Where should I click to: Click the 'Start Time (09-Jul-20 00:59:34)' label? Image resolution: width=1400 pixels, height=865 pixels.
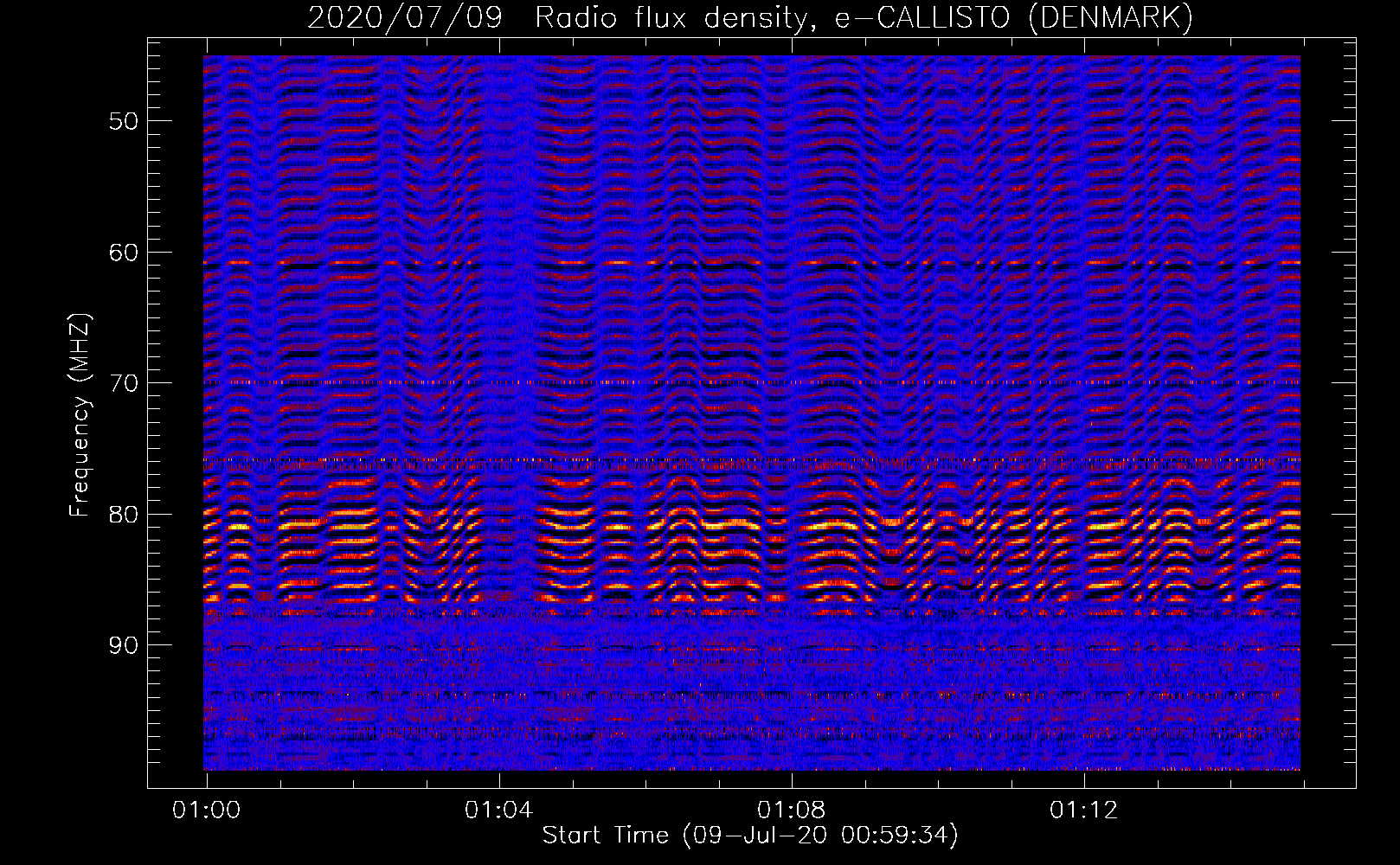tap(750, 836)
